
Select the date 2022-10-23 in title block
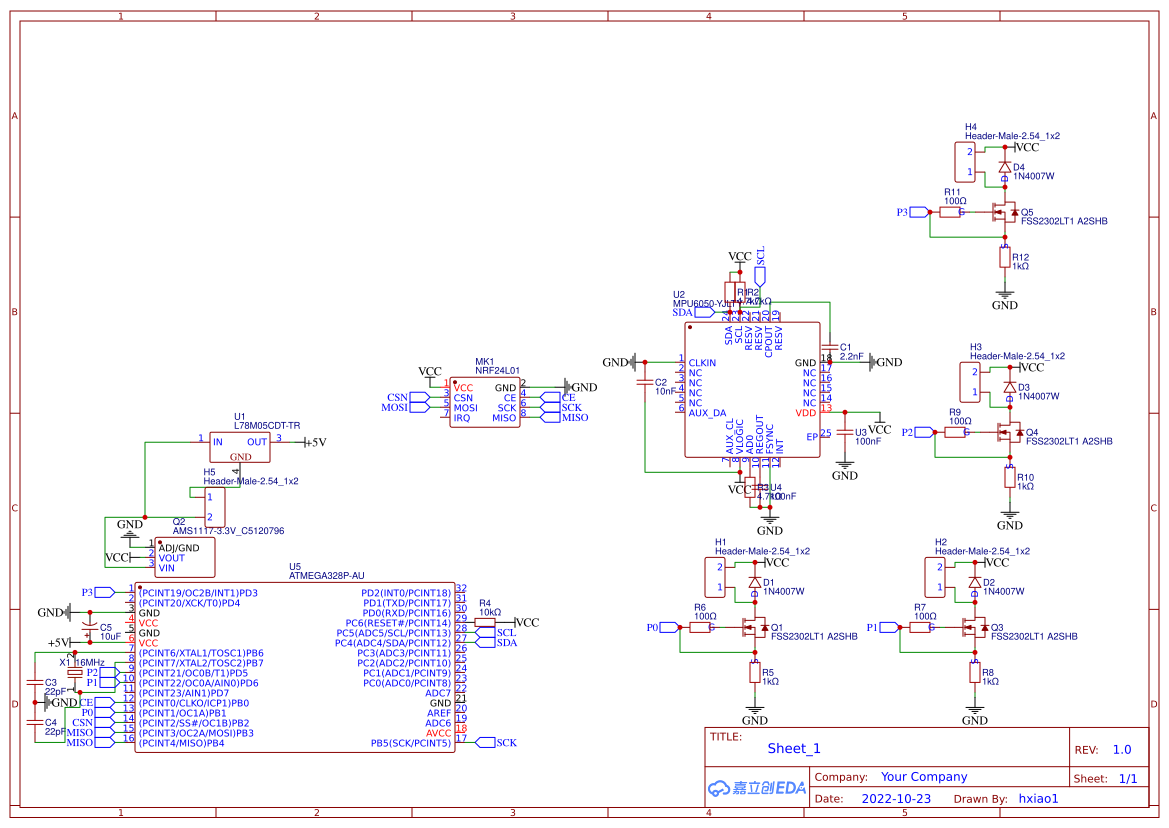tap(894, 798)
